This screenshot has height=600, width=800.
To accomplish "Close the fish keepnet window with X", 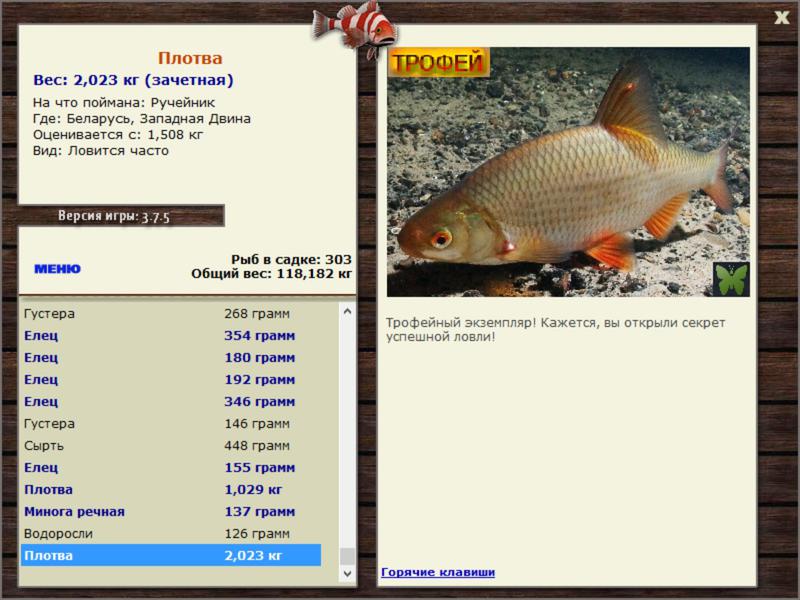I will click(781, 18).
